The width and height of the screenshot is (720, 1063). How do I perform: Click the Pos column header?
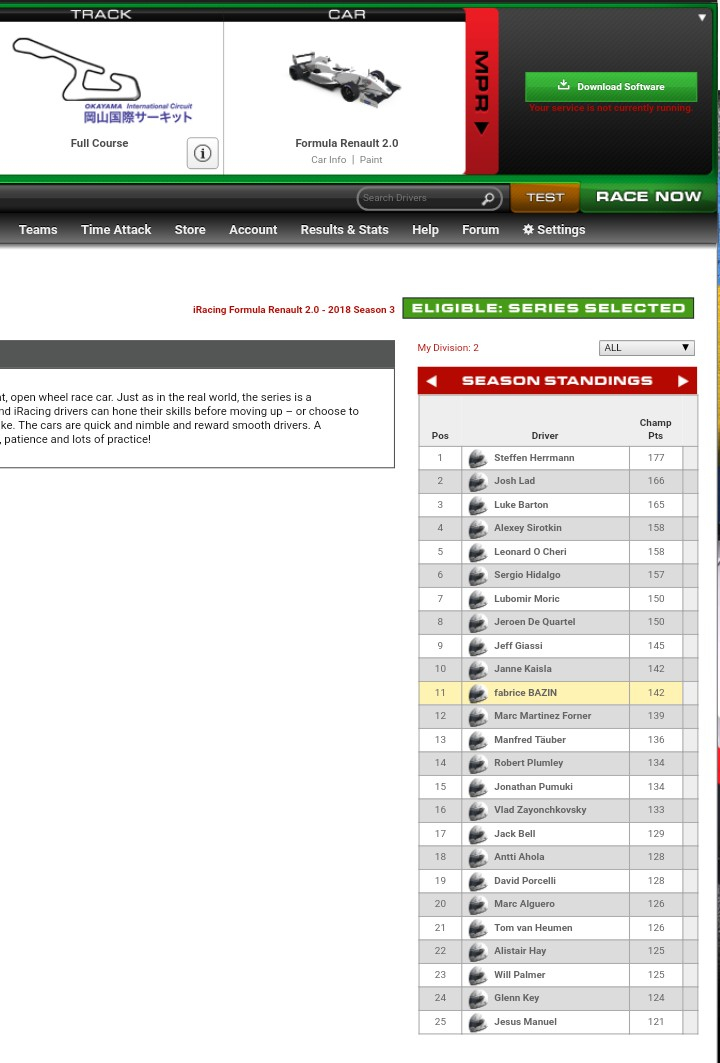[x=440, y=436]
